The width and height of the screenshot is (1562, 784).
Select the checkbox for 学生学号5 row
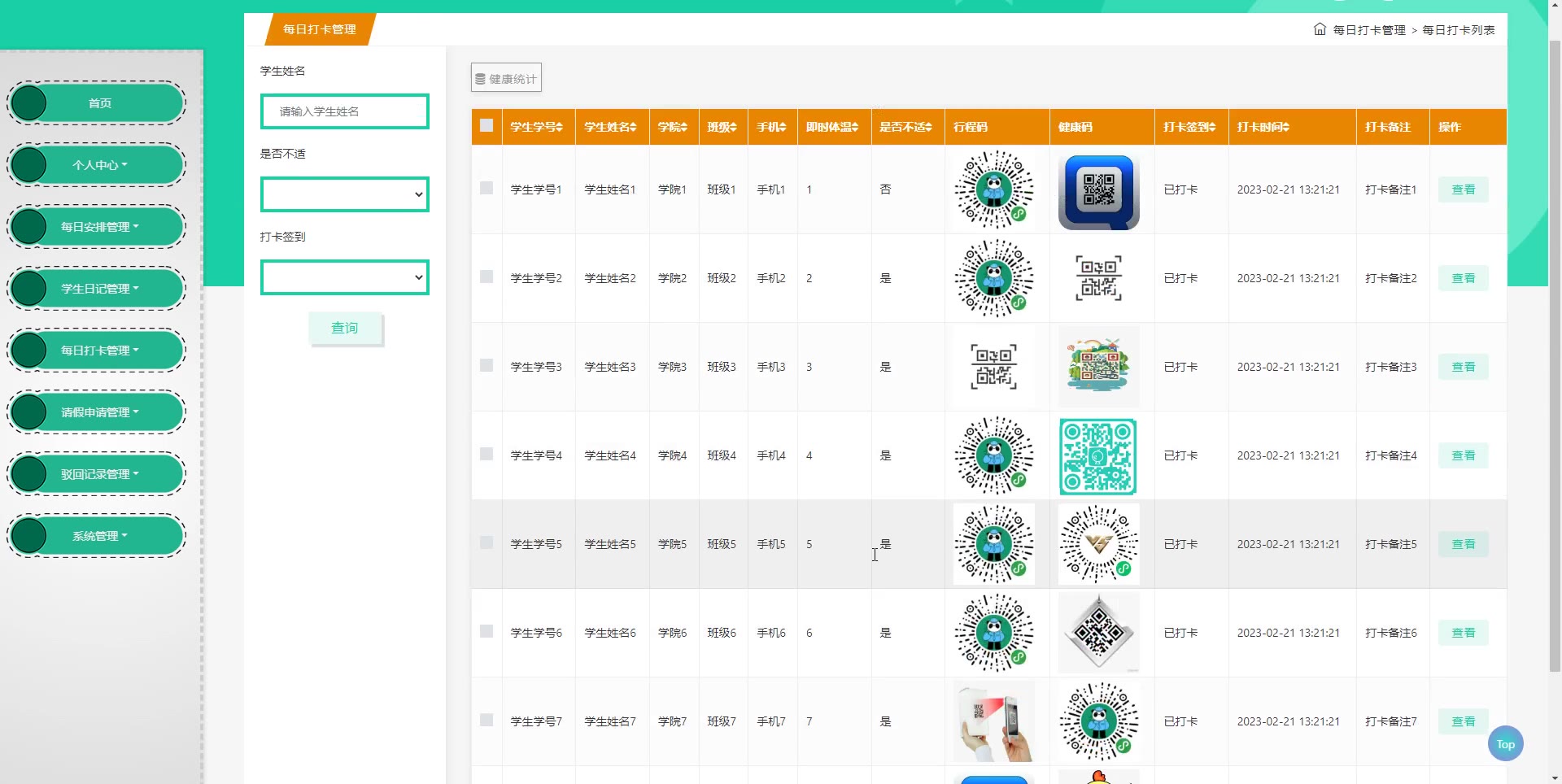point(486,542)
